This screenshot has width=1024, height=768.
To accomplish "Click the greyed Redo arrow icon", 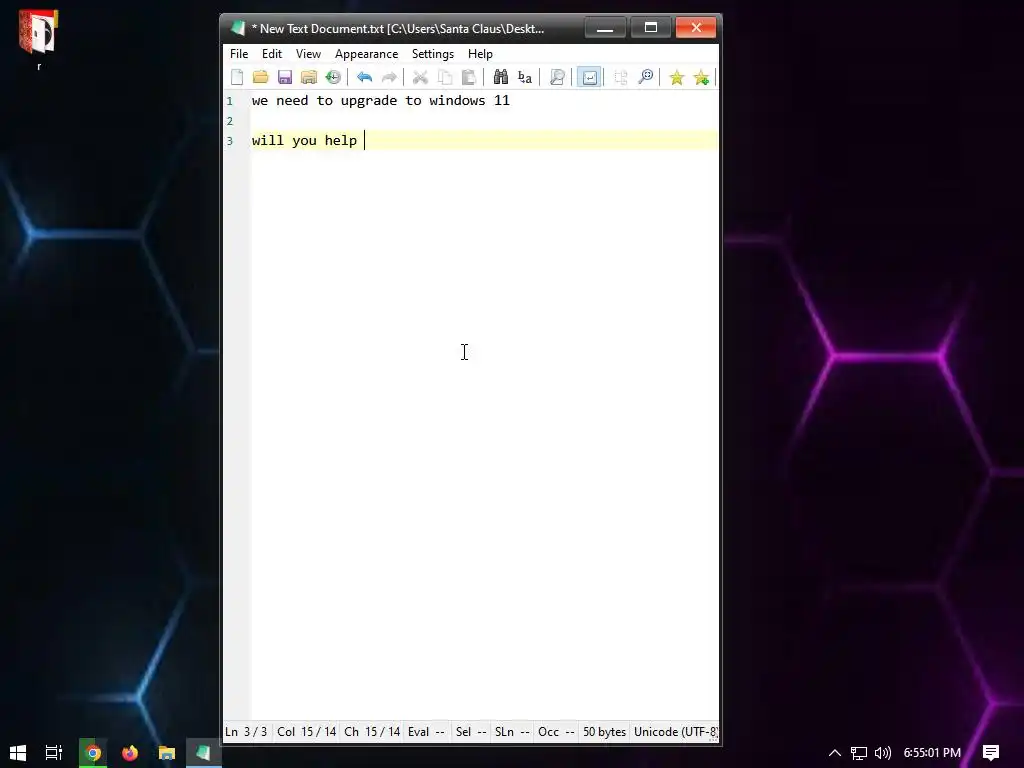I will [389, 77].
